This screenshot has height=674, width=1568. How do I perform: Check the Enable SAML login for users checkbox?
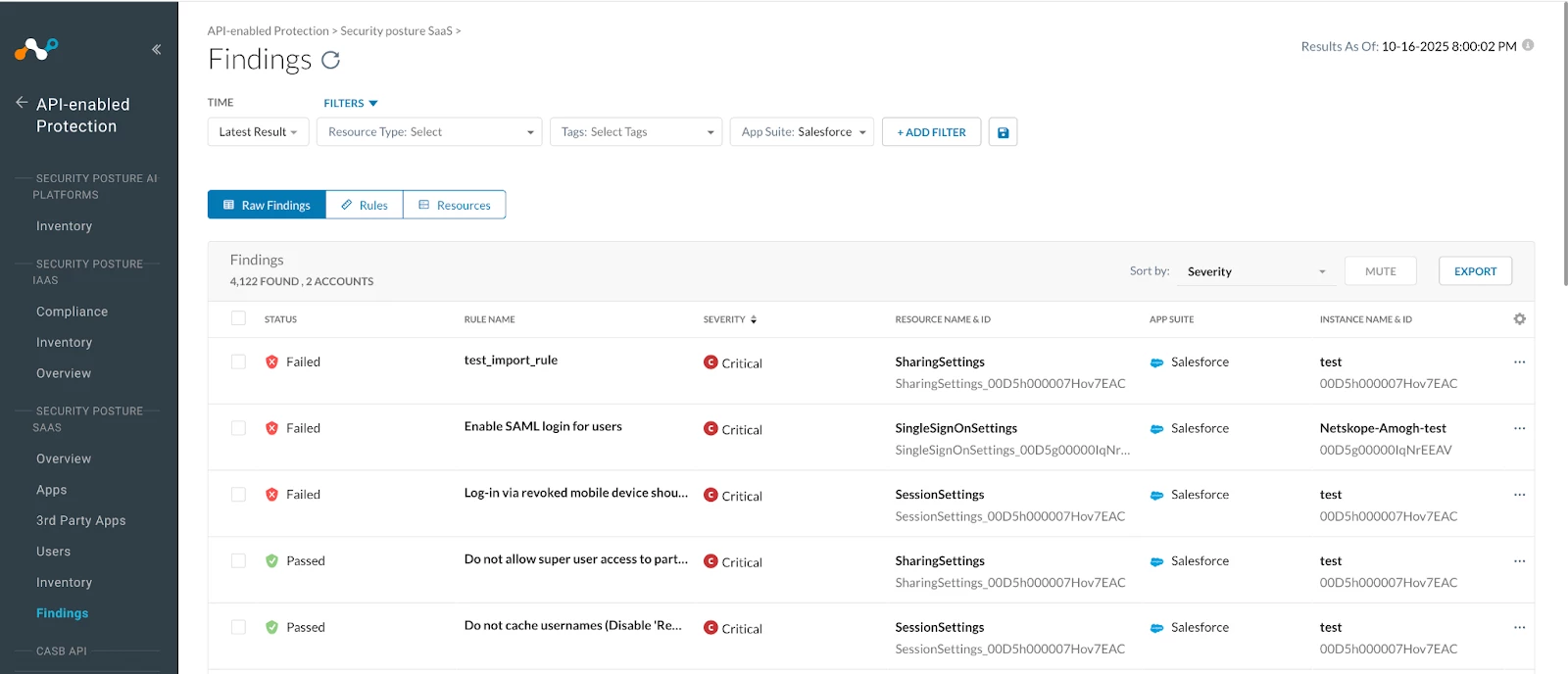[238, 428]
